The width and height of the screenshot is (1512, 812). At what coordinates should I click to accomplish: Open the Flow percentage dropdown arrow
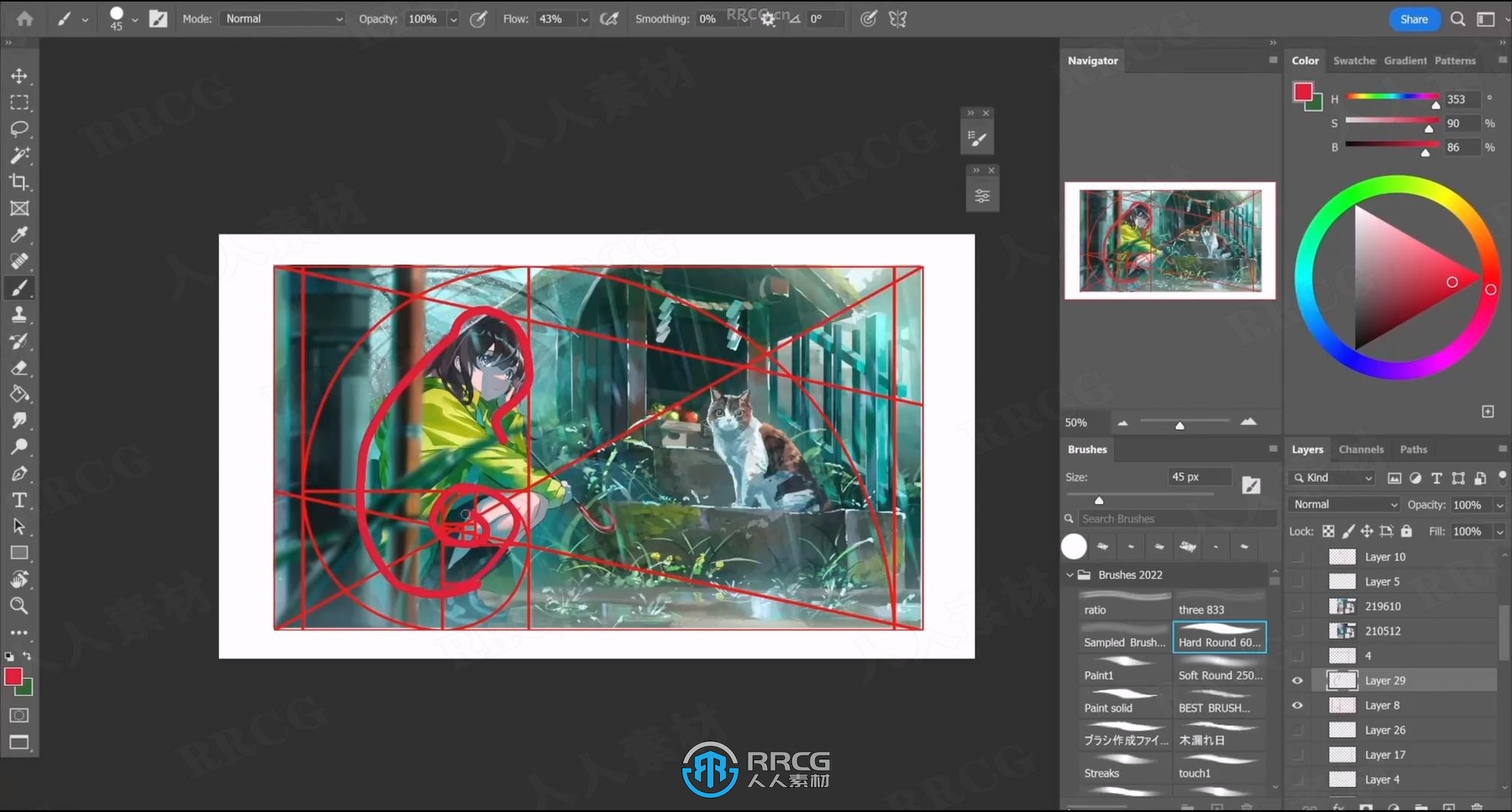pos(584,20)
